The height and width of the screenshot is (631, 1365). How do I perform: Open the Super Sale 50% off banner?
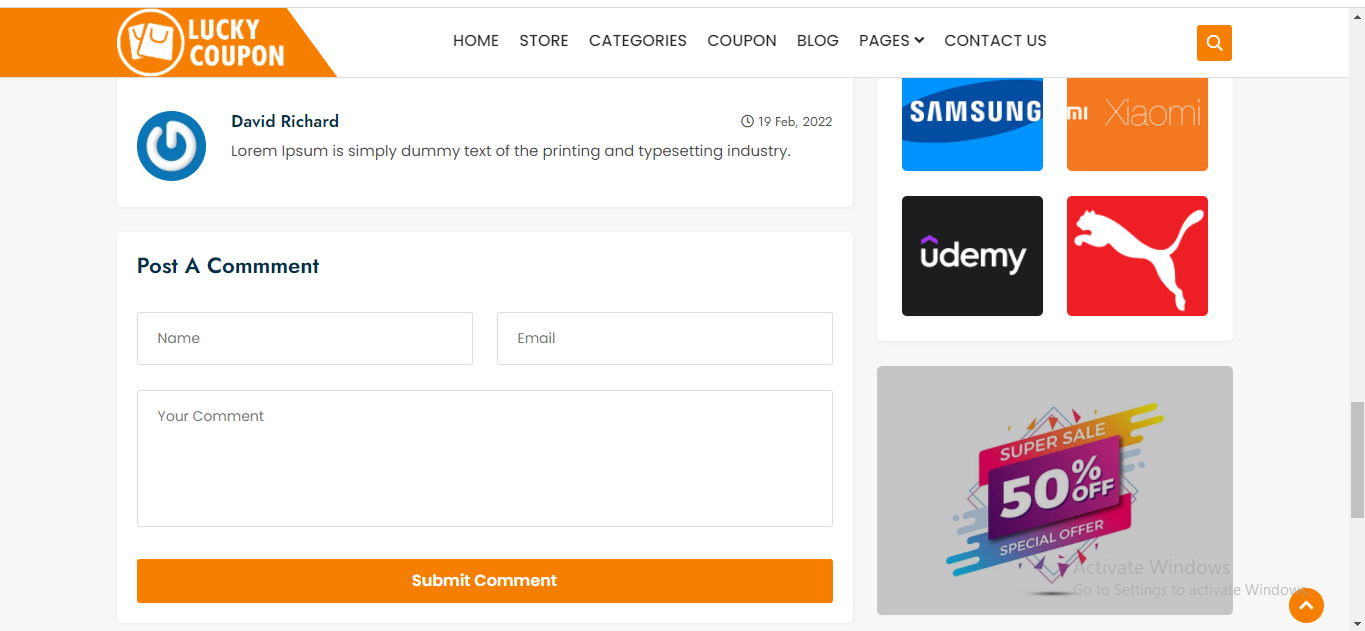1054,490
